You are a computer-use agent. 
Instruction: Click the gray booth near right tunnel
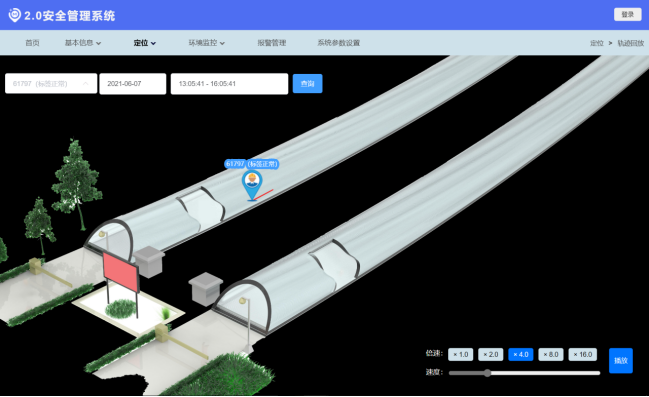205,289
